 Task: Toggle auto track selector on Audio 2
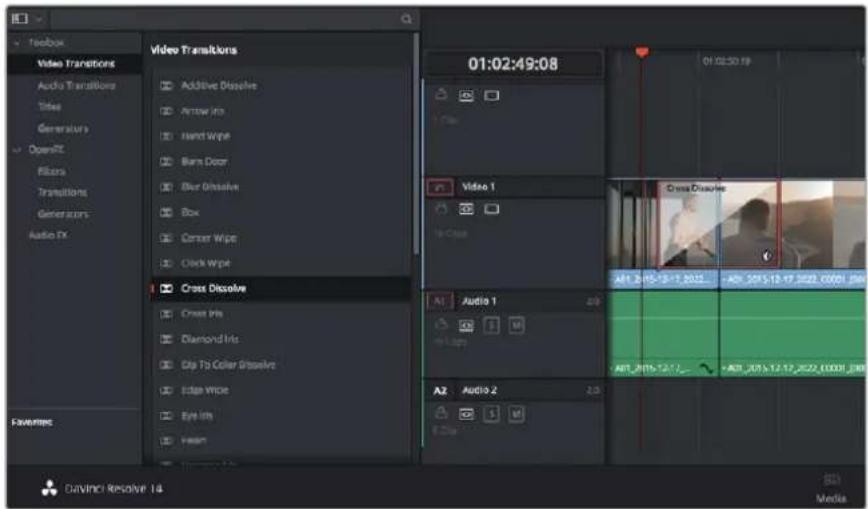[x=467, y=414]
